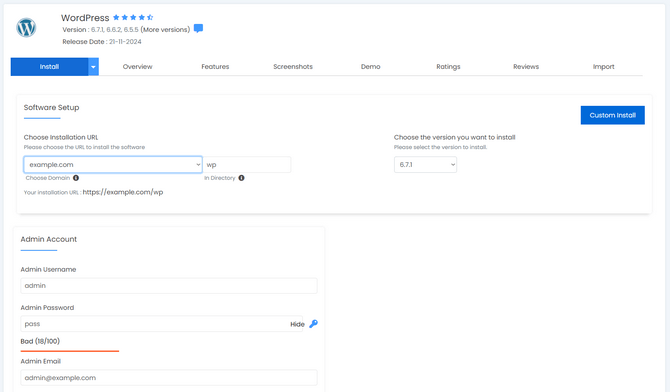Select the Install tab
670x392 pixels.
pyautogui.click(x=49, y=67)
